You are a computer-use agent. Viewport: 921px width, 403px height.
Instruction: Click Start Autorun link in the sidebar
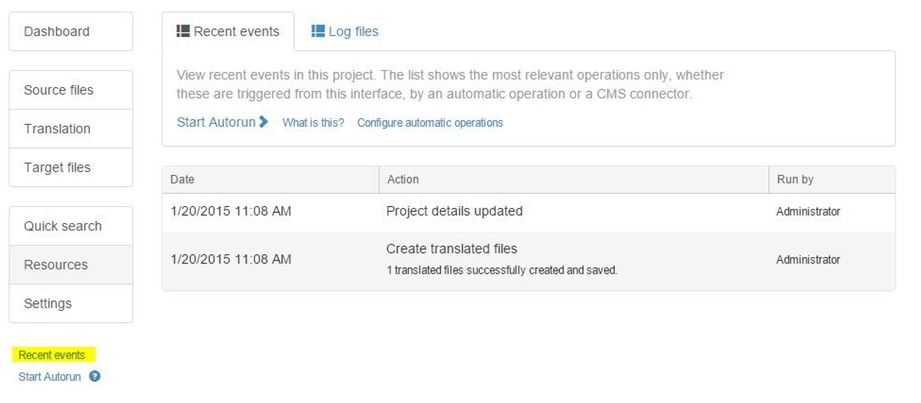50,377
